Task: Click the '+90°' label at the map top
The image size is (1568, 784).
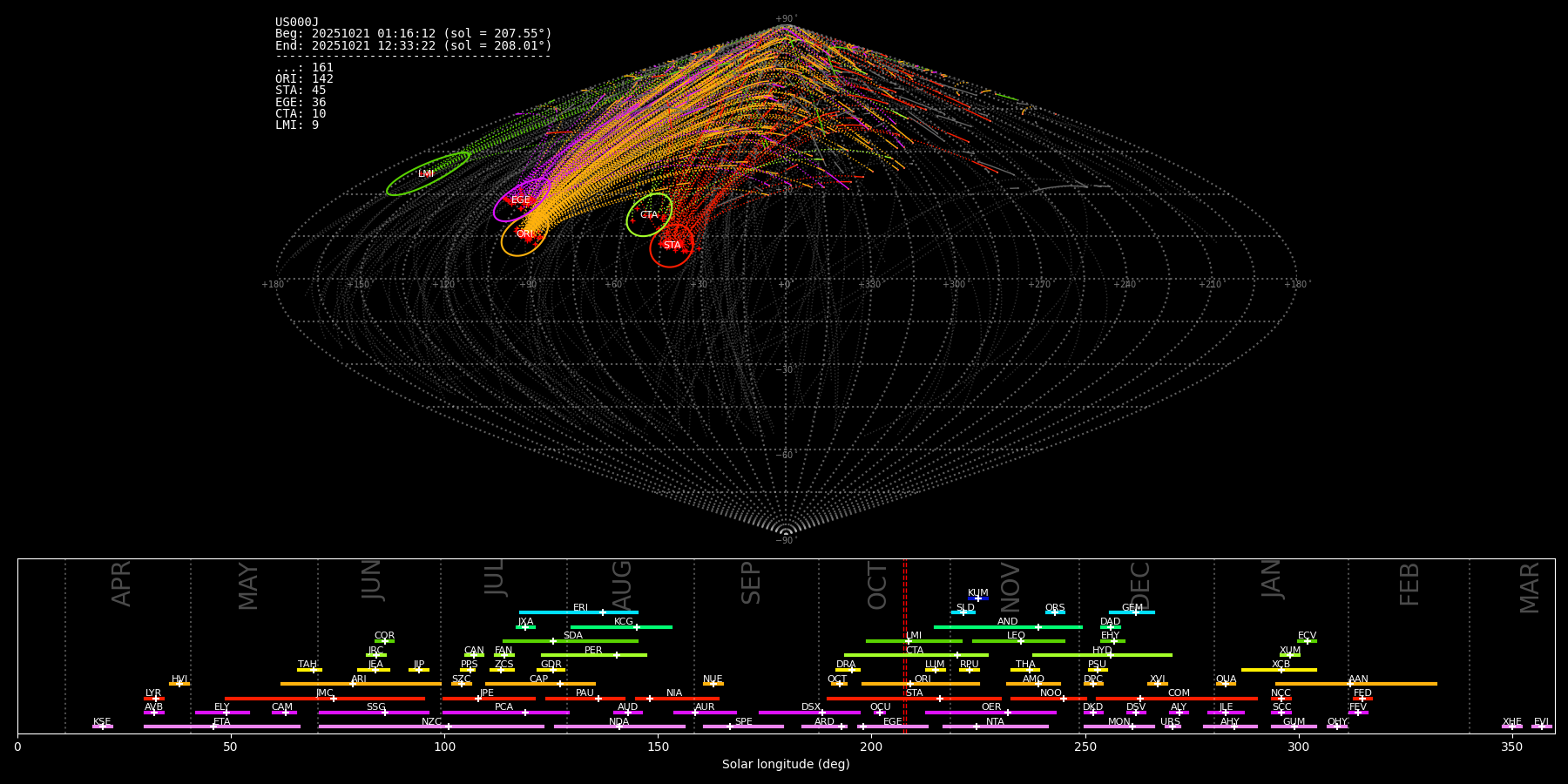Action: pos(786,19)
